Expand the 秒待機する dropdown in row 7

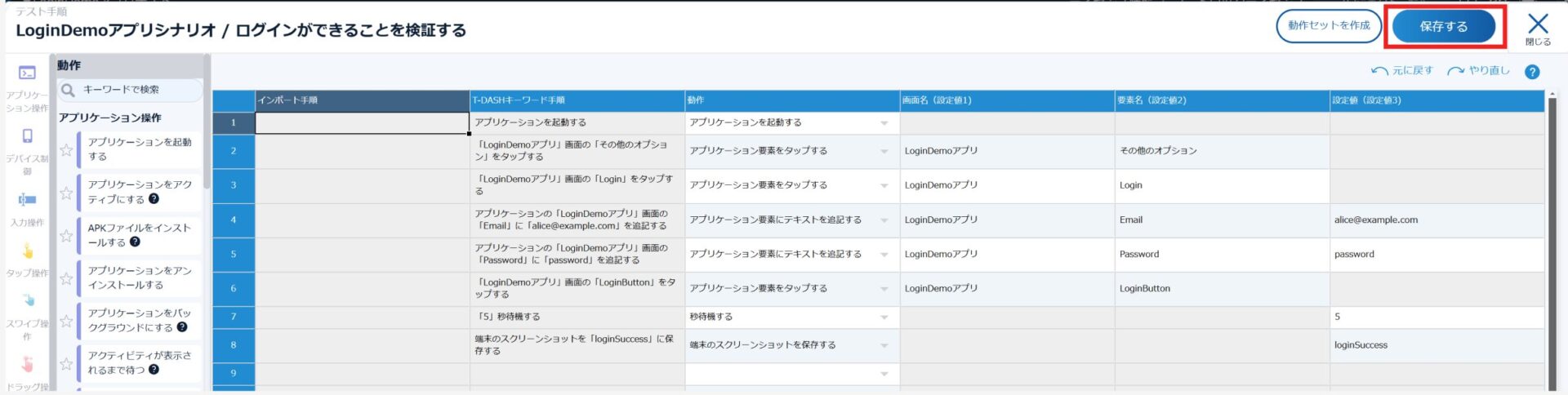pyautogui.click(x=884, y=317)
